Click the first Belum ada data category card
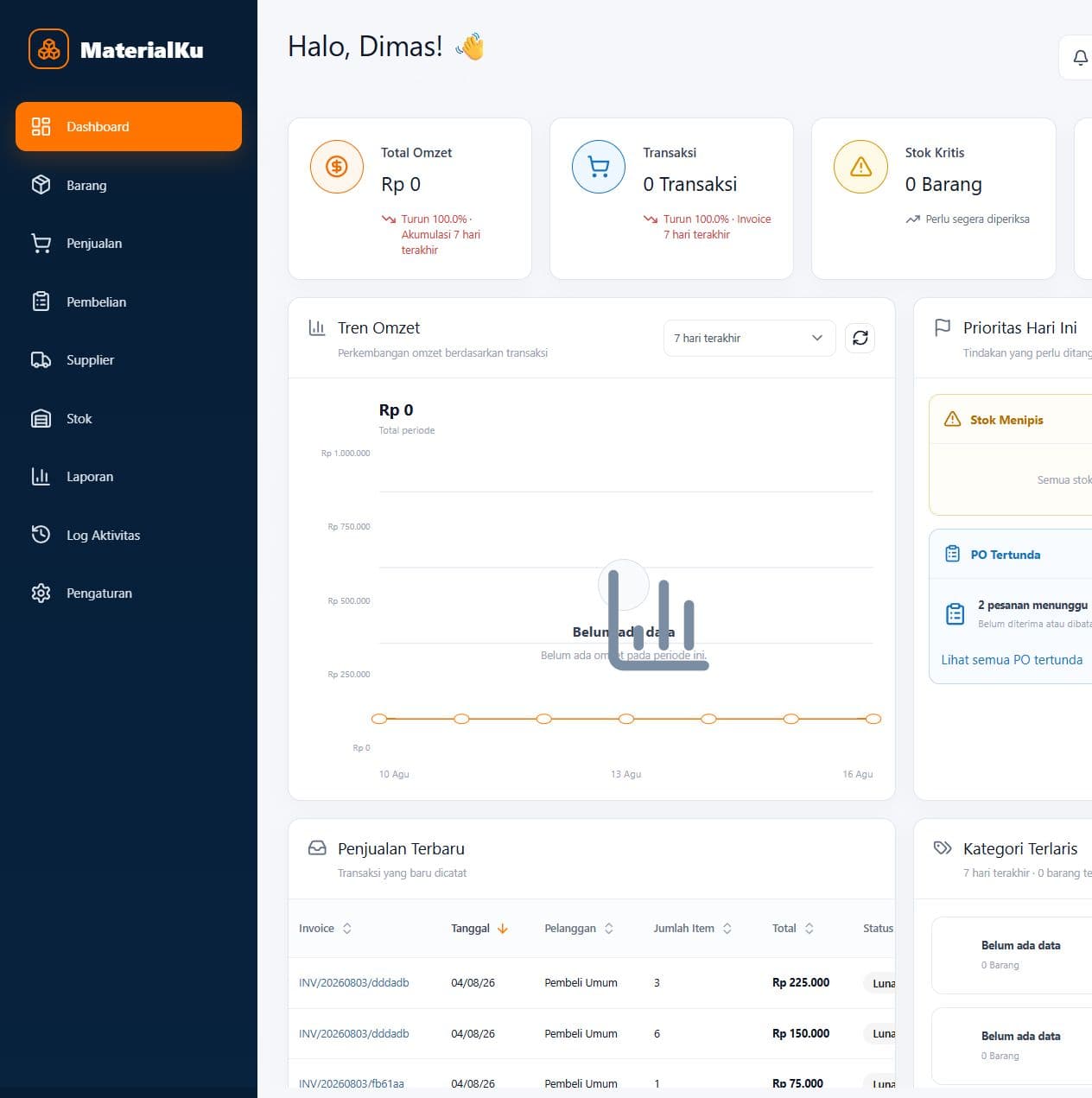Image resolution: width=1092 pixels, height=1098 pixels. pos(1012,955)
